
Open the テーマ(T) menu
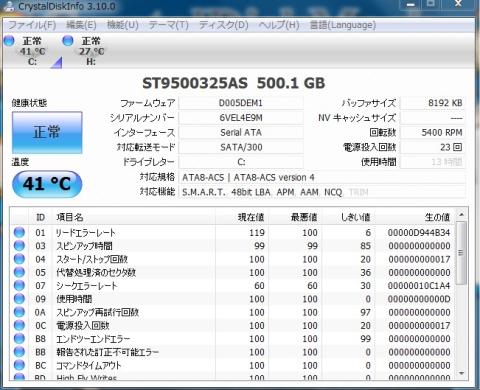(x=169, y=25)
